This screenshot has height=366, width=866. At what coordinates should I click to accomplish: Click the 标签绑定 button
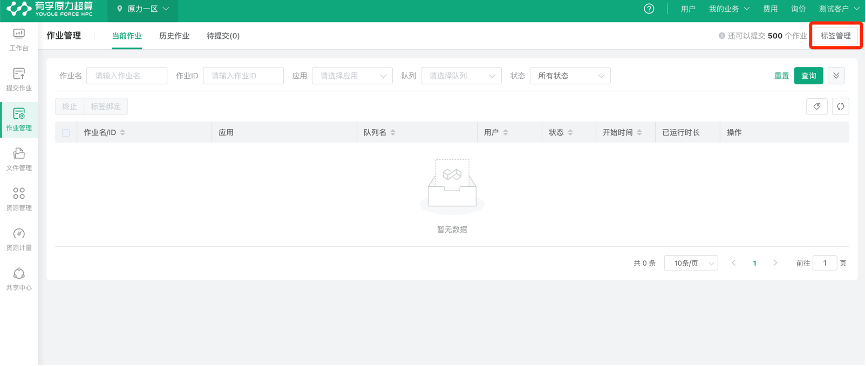[x=106, y=107]
